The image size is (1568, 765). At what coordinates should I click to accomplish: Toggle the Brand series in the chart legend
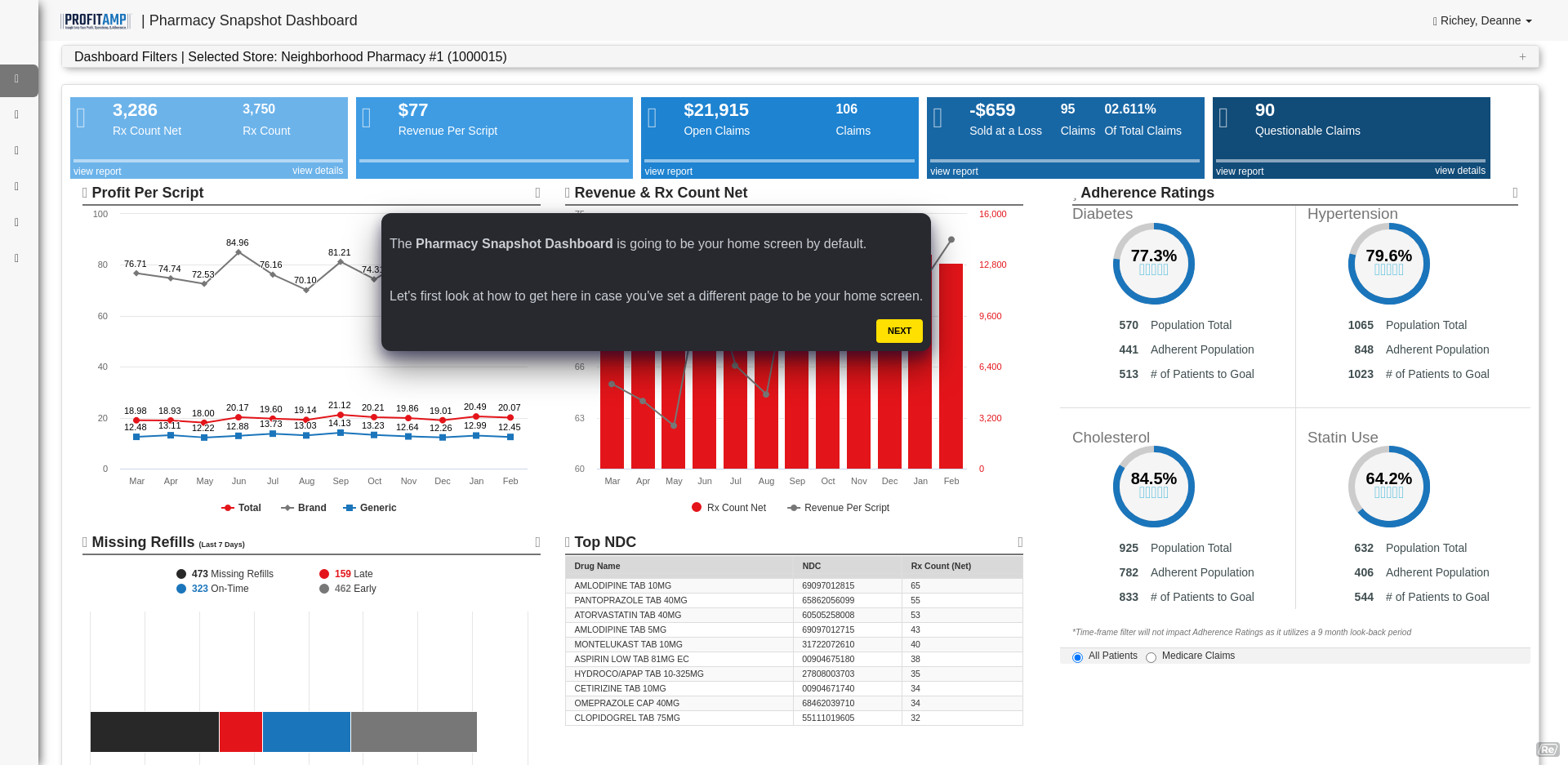[x=304, y=508]
